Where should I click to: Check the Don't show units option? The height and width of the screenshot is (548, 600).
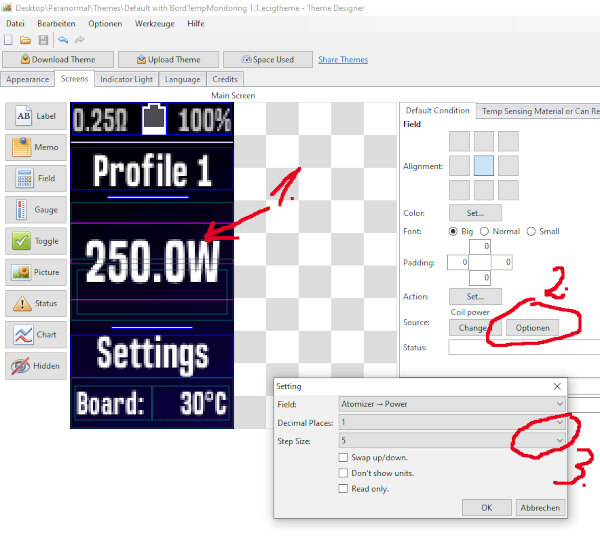(x=345, y=473)
